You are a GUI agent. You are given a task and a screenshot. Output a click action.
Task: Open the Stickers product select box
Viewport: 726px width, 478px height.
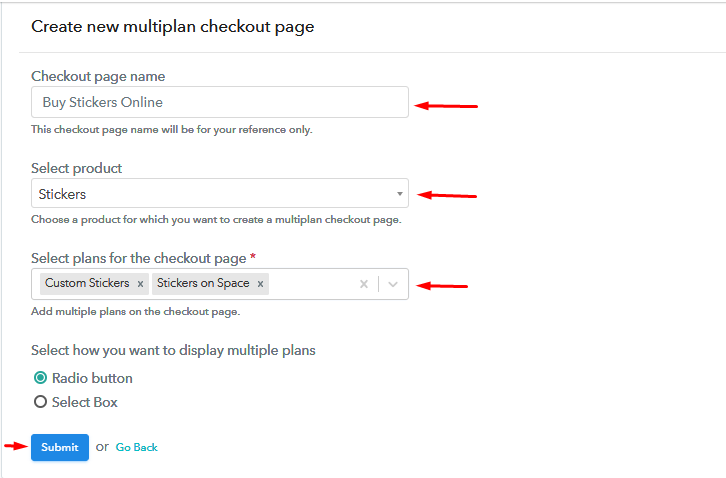pos(220,194)
